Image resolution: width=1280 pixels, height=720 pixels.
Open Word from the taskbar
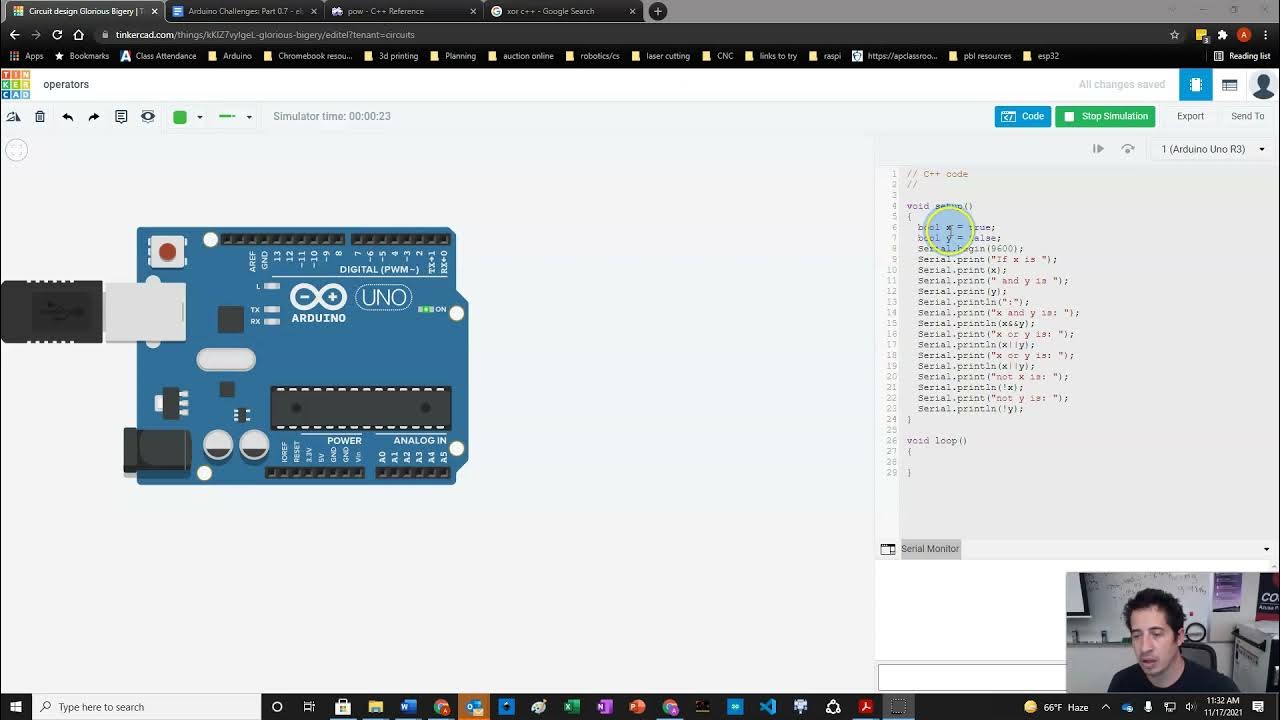tap(408, 707)
